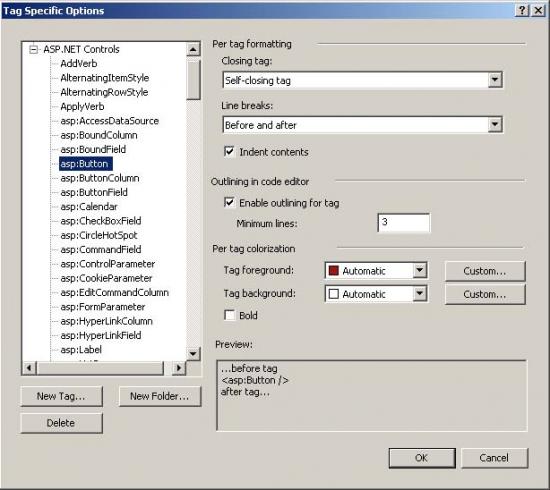
Task: Click the tree scroll right arrow
Action: 179,368
